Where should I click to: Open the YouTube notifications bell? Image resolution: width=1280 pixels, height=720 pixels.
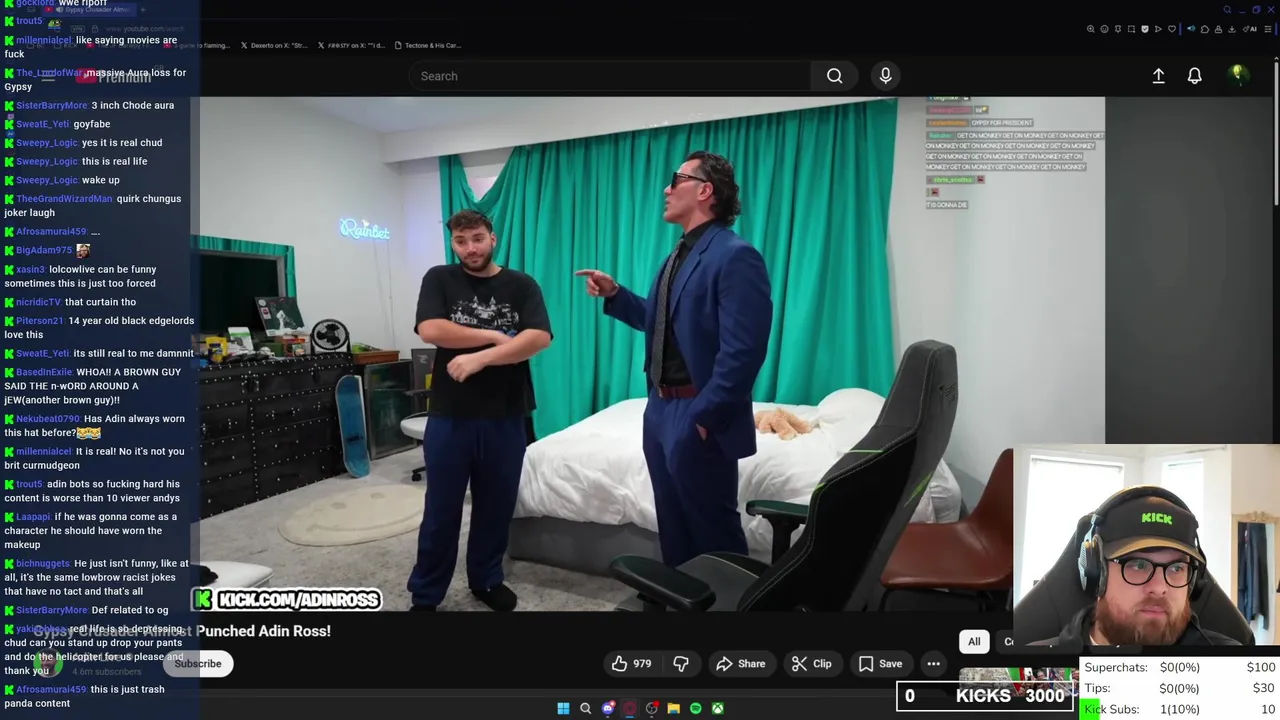pyautogui.click(x=1194, y=76)
